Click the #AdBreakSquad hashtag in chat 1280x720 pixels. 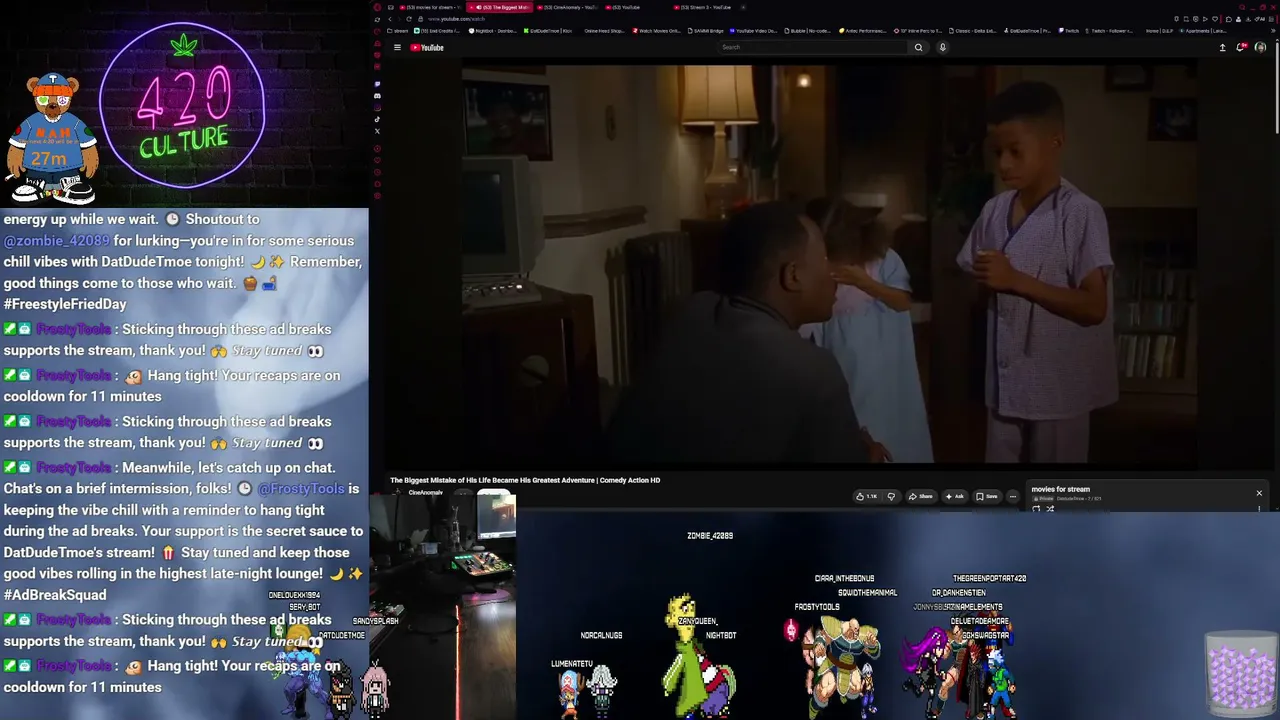point(55,595)
